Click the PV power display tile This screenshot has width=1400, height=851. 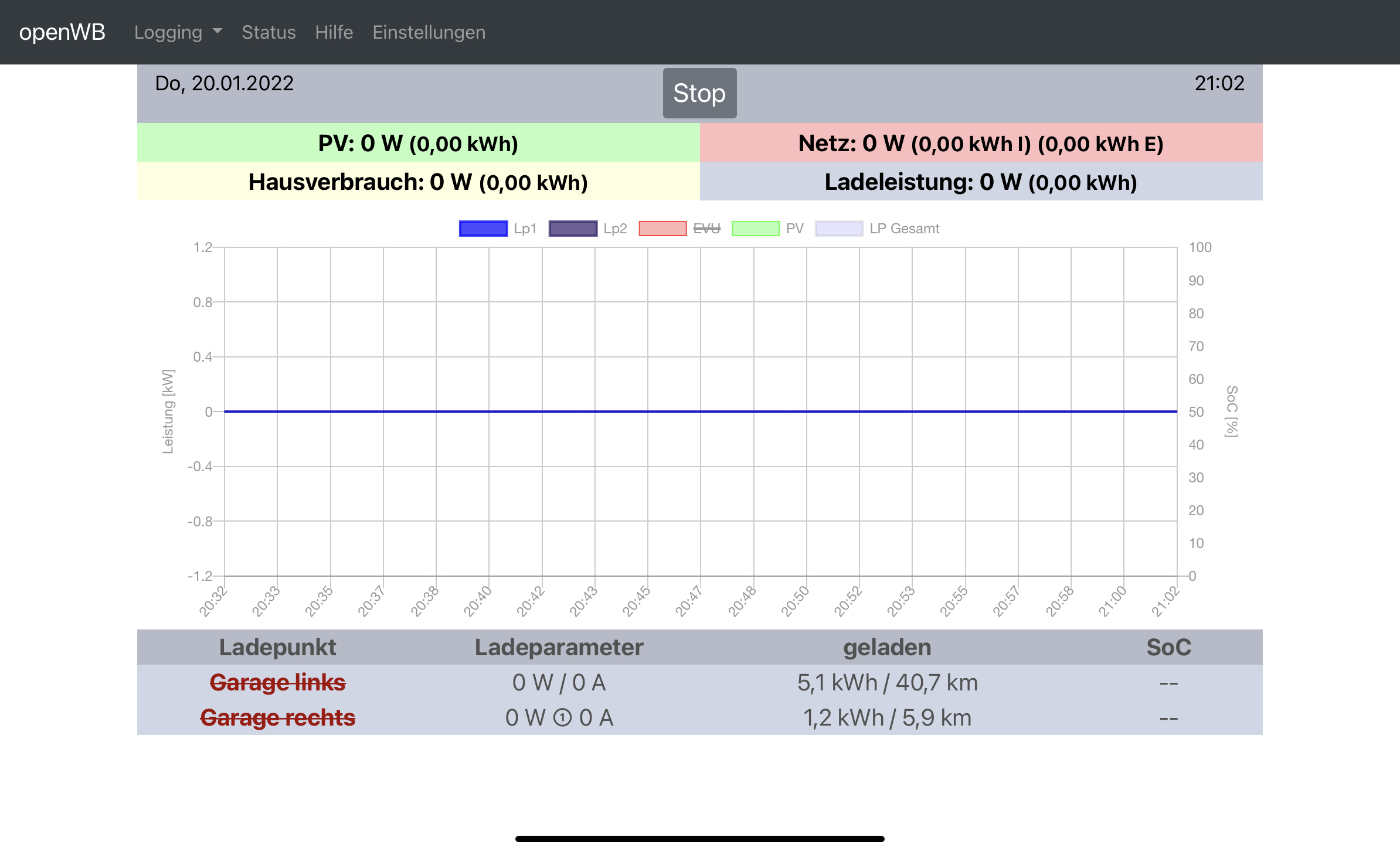coord(418,143)
